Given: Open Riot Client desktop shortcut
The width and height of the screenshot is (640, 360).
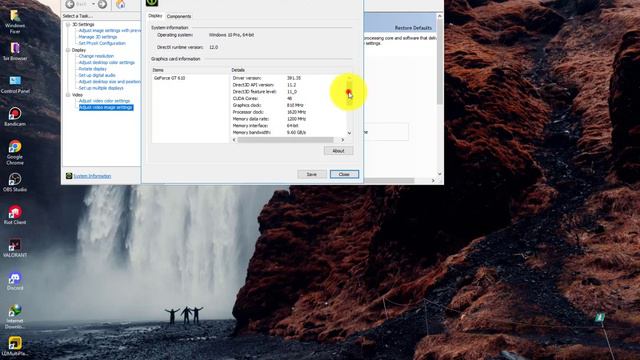Looking at the screenshot, I should [x=15, y=215].
